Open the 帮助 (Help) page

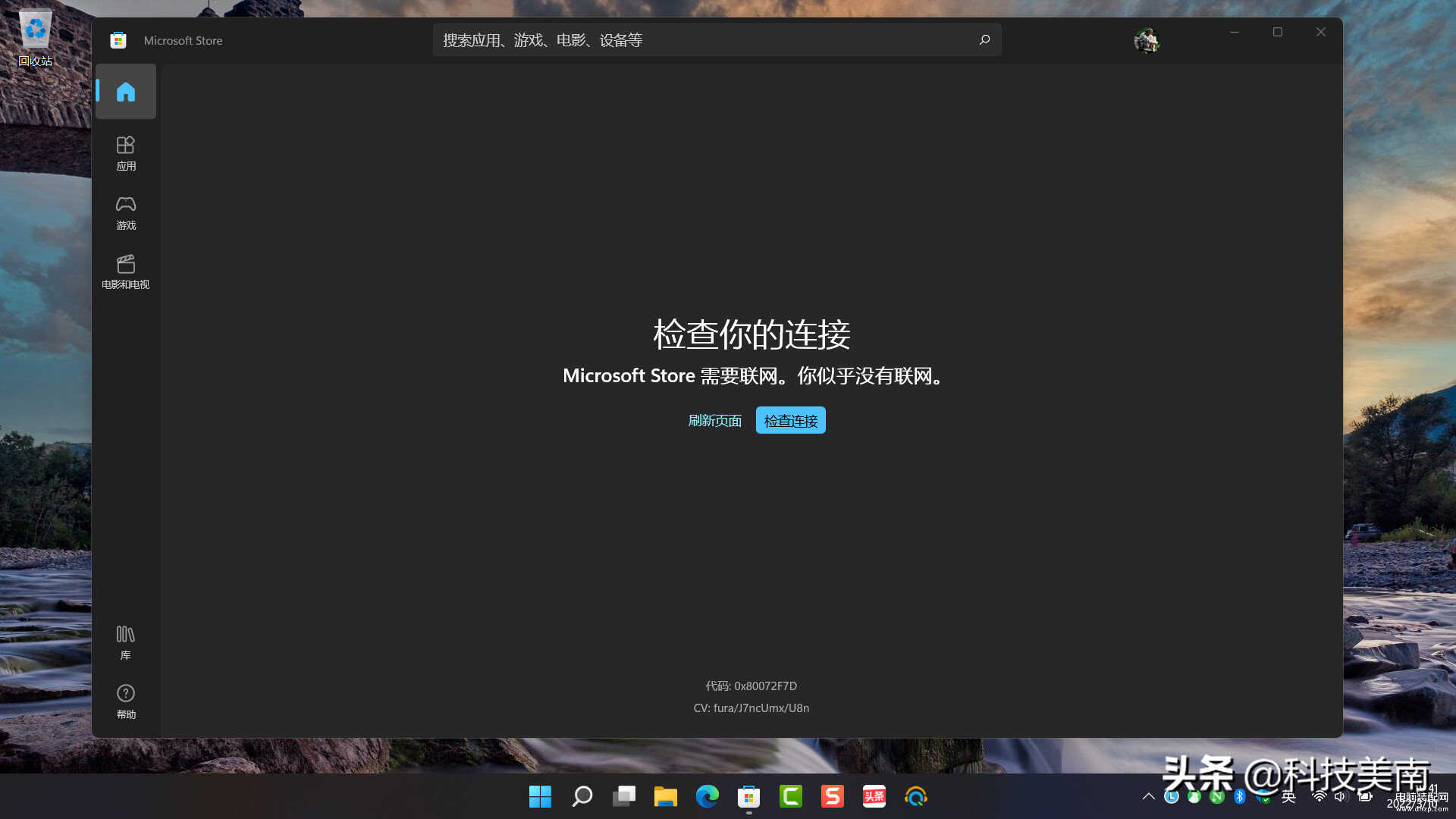click(x=126, y=701)
